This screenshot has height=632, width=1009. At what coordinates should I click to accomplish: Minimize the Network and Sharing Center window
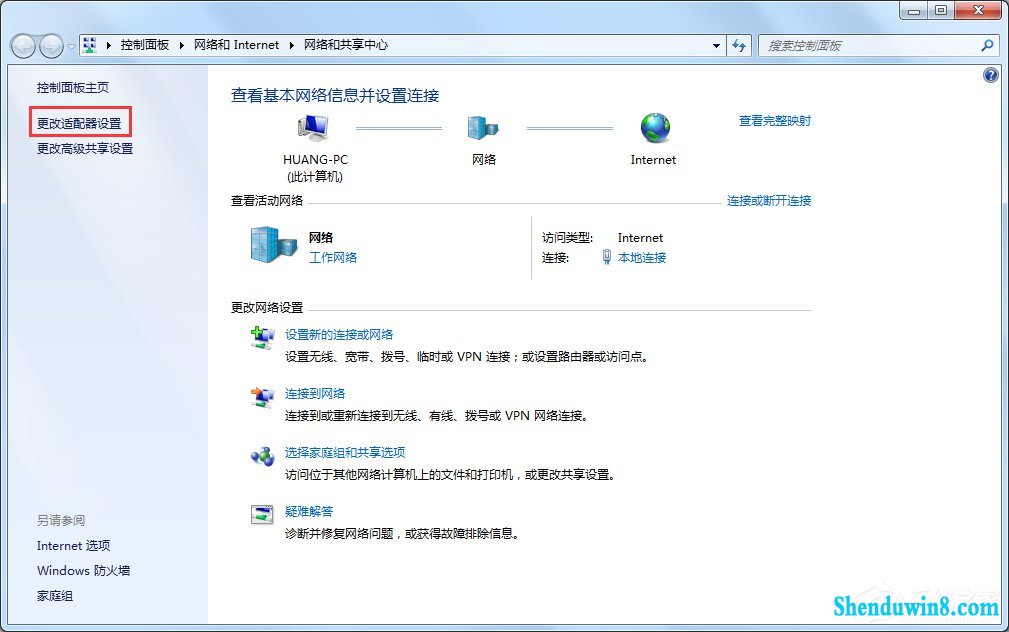click(914, 10)
